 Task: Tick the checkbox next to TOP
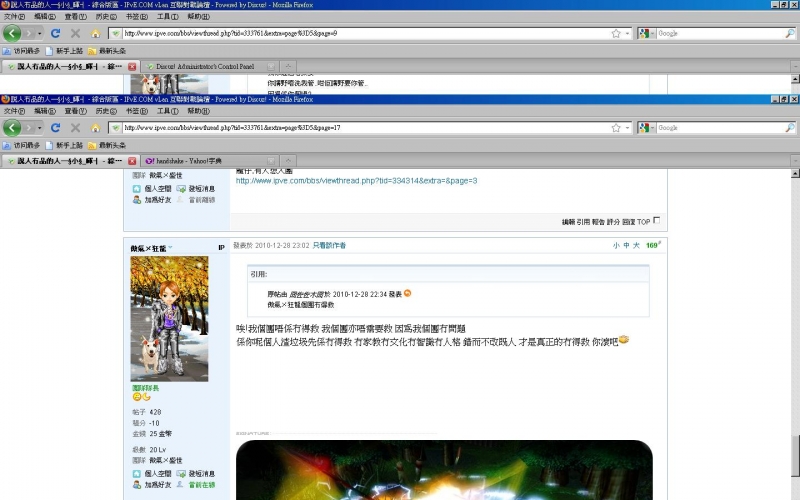click(x=657, y=220)
